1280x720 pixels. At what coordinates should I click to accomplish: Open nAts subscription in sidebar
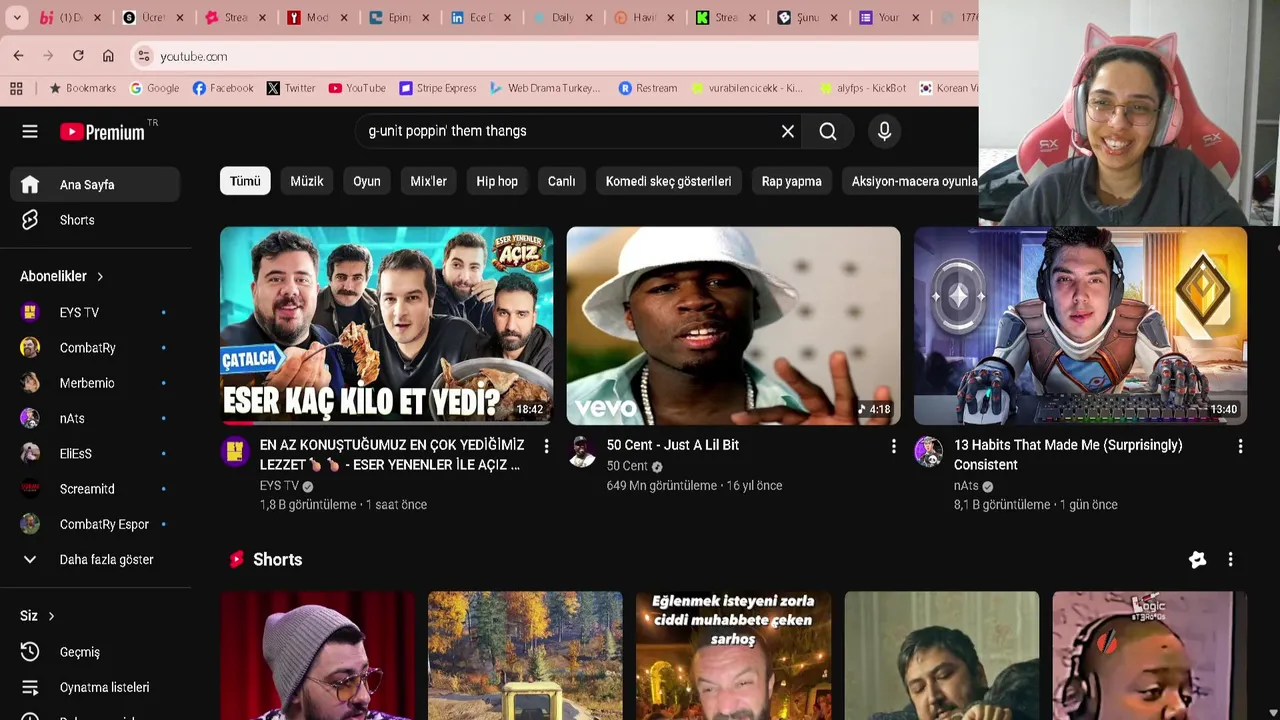click(x=95, y=418)
